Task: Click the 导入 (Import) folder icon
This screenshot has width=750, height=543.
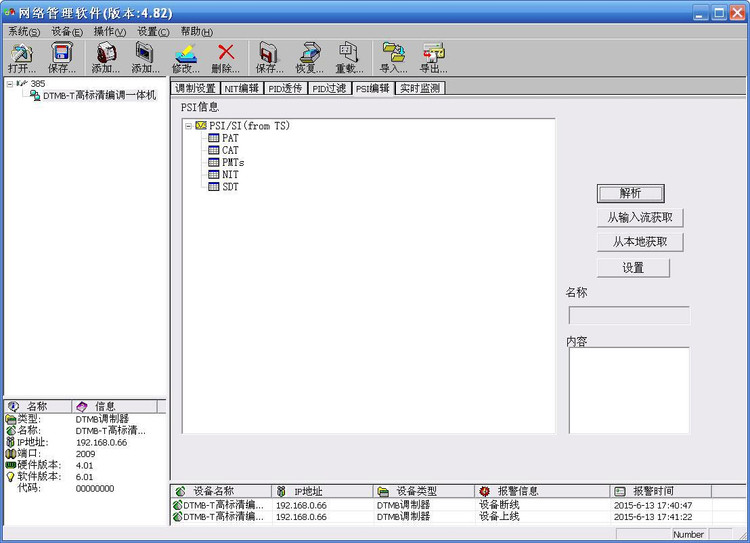Action: (394, 57)
